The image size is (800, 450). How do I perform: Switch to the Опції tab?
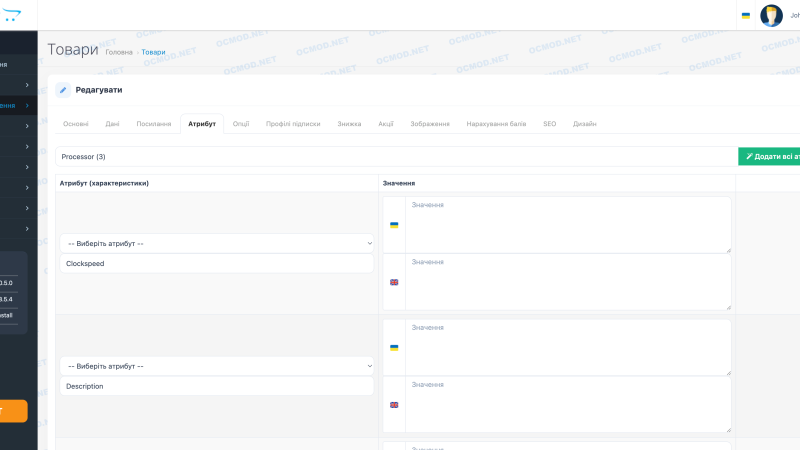click(241, 124)
